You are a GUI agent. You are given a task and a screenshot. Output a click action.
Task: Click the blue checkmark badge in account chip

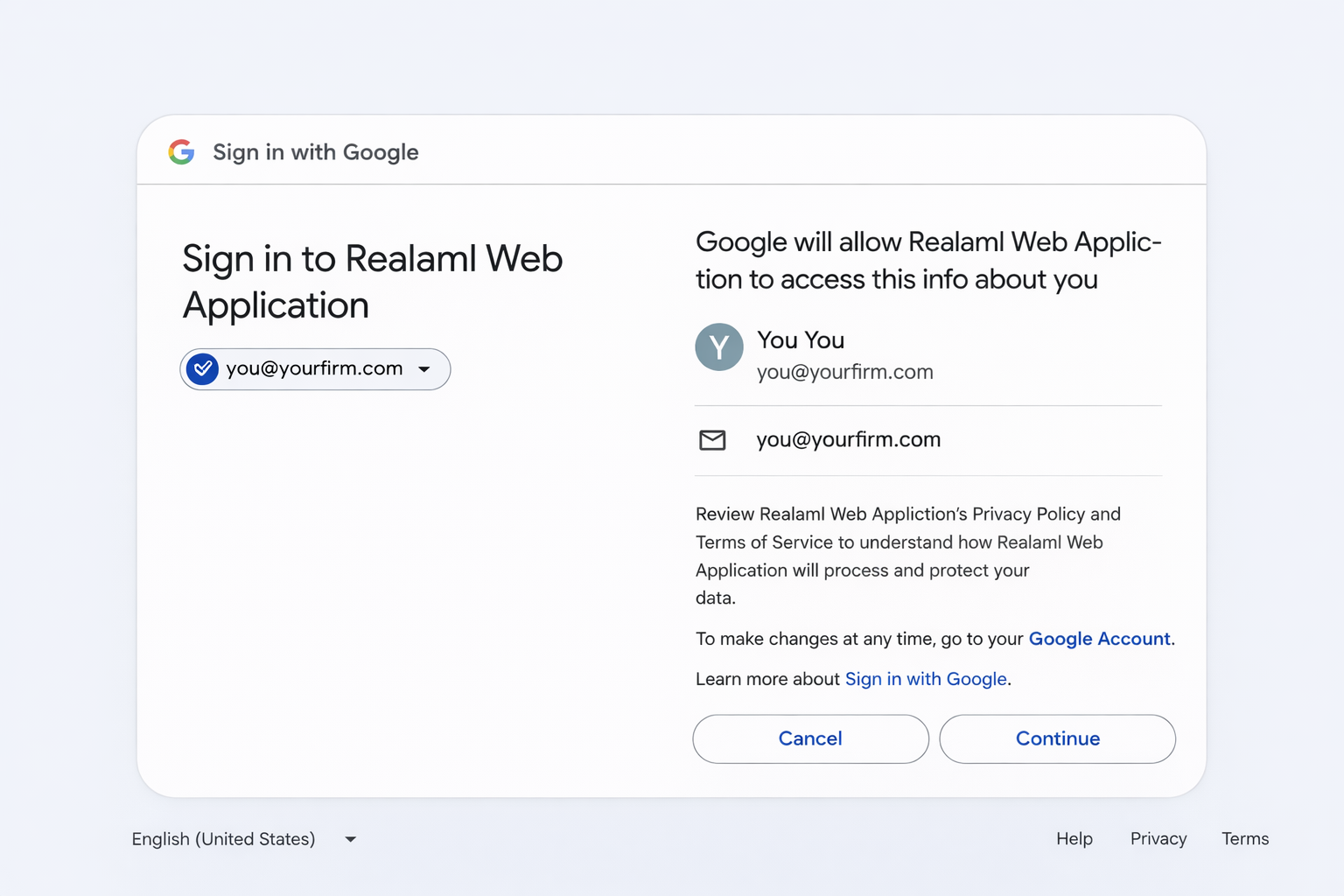(x=202, y=369)
